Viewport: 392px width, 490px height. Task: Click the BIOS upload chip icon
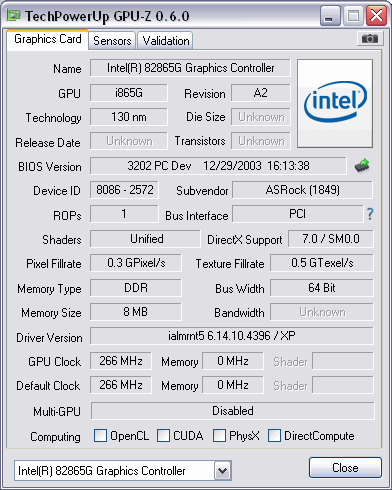coord(362,166)
